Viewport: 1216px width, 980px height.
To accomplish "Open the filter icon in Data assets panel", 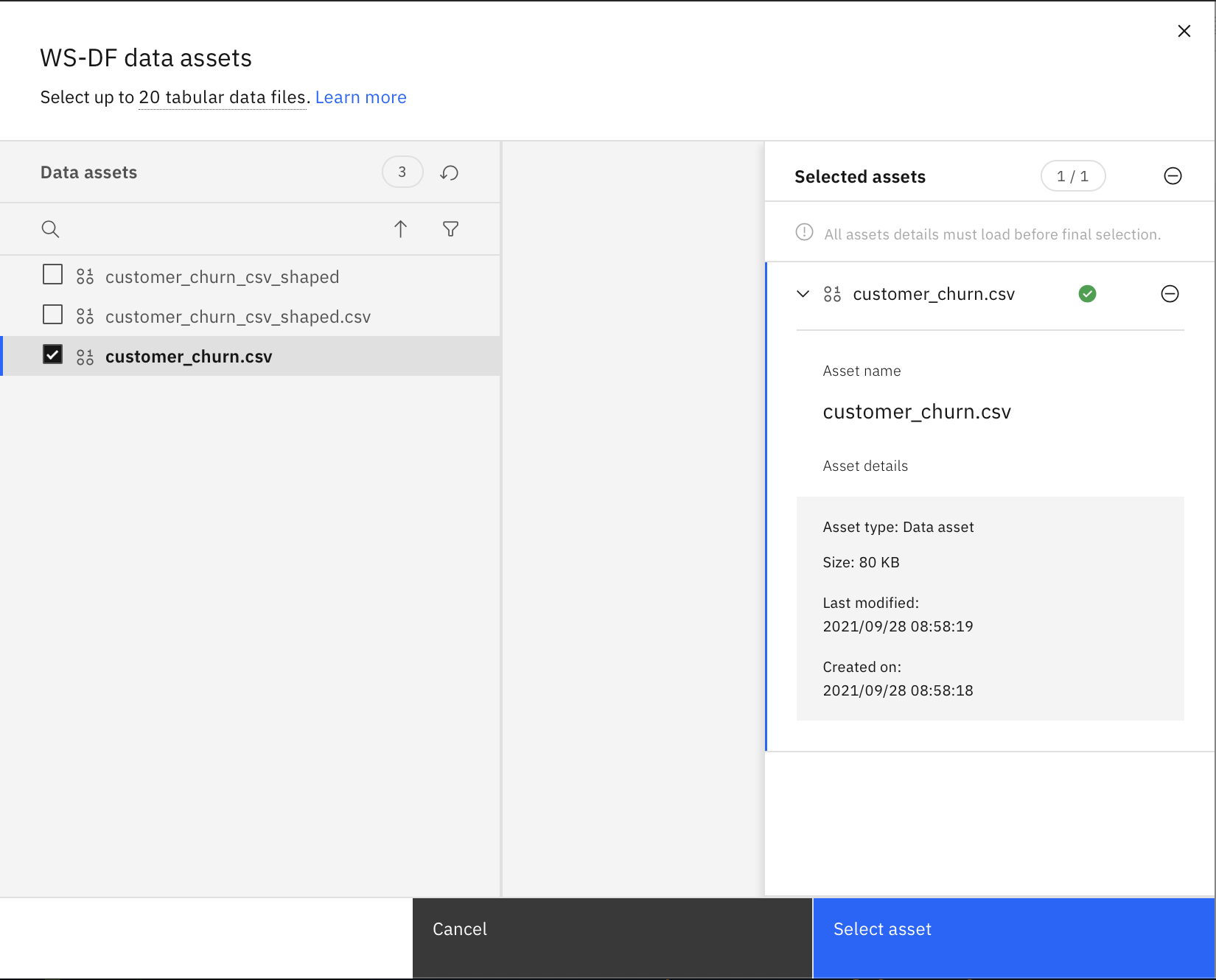I will coord(450,228).
